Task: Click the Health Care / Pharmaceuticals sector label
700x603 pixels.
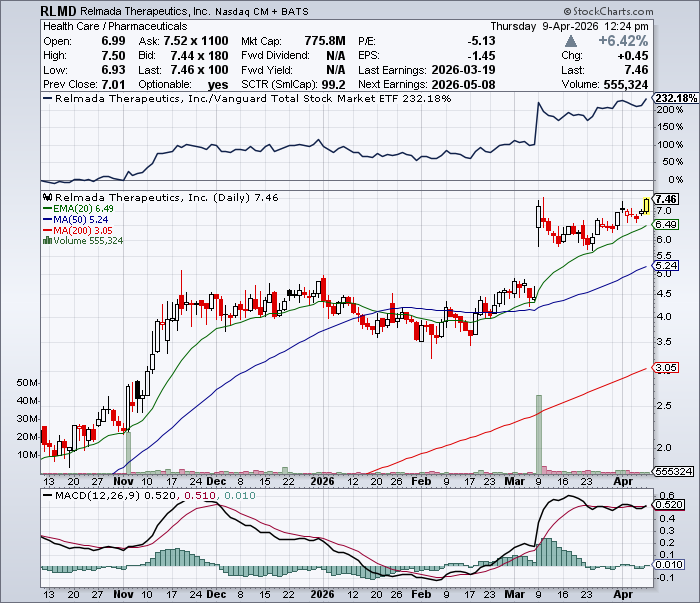Action: tap(115, 26)
